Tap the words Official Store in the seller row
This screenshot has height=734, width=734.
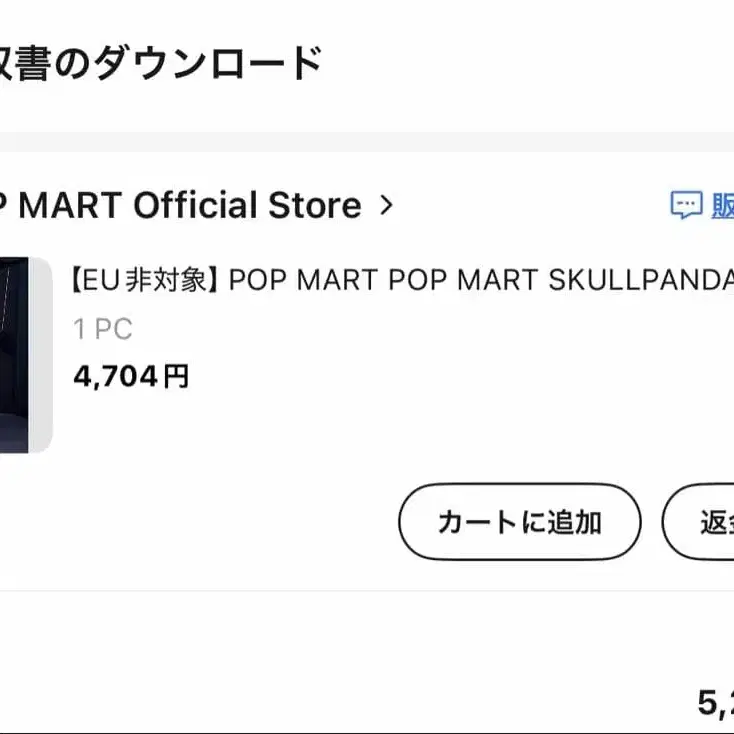[x=247, y=206]
